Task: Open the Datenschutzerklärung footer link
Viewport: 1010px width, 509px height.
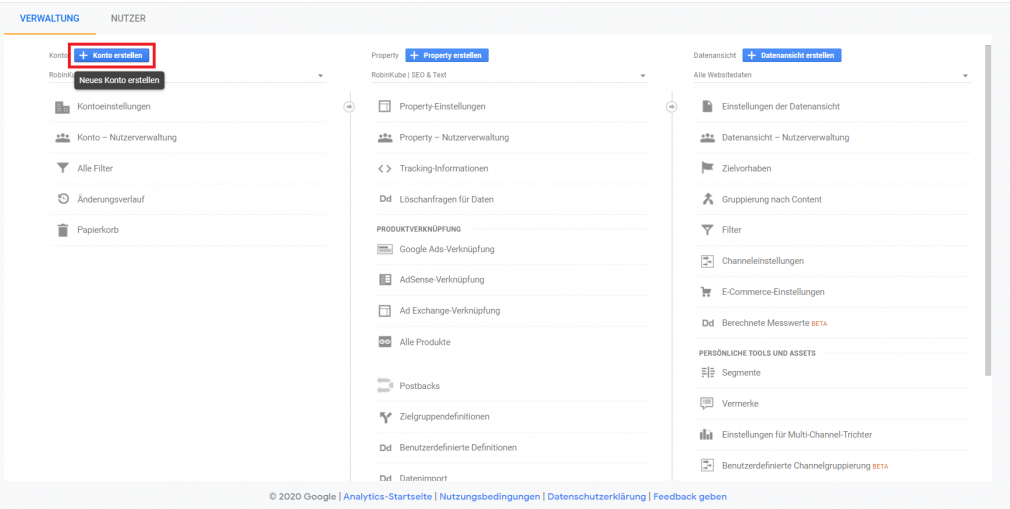Action: point(596,497)
